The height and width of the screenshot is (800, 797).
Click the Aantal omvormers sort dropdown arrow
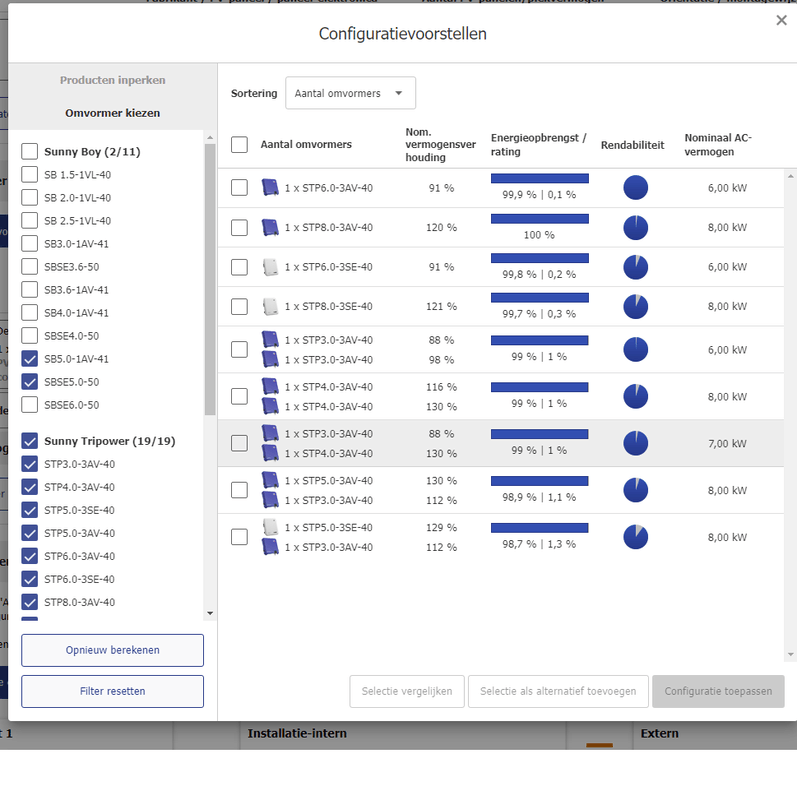point(398,93)
